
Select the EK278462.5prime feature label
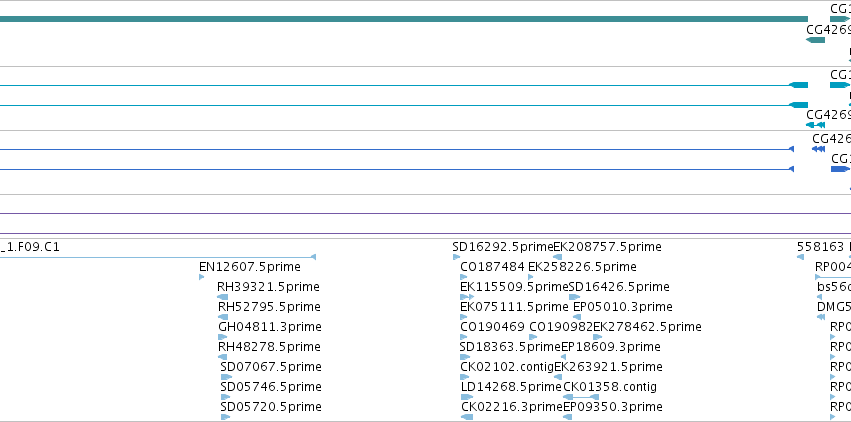tap(647, 327)
